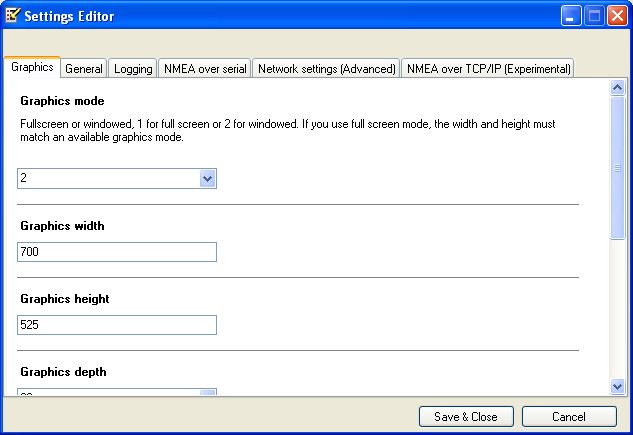Go to Network settings (Advanced) tab
This screenshot has height=435, width=633.
(x=326, y=69)
